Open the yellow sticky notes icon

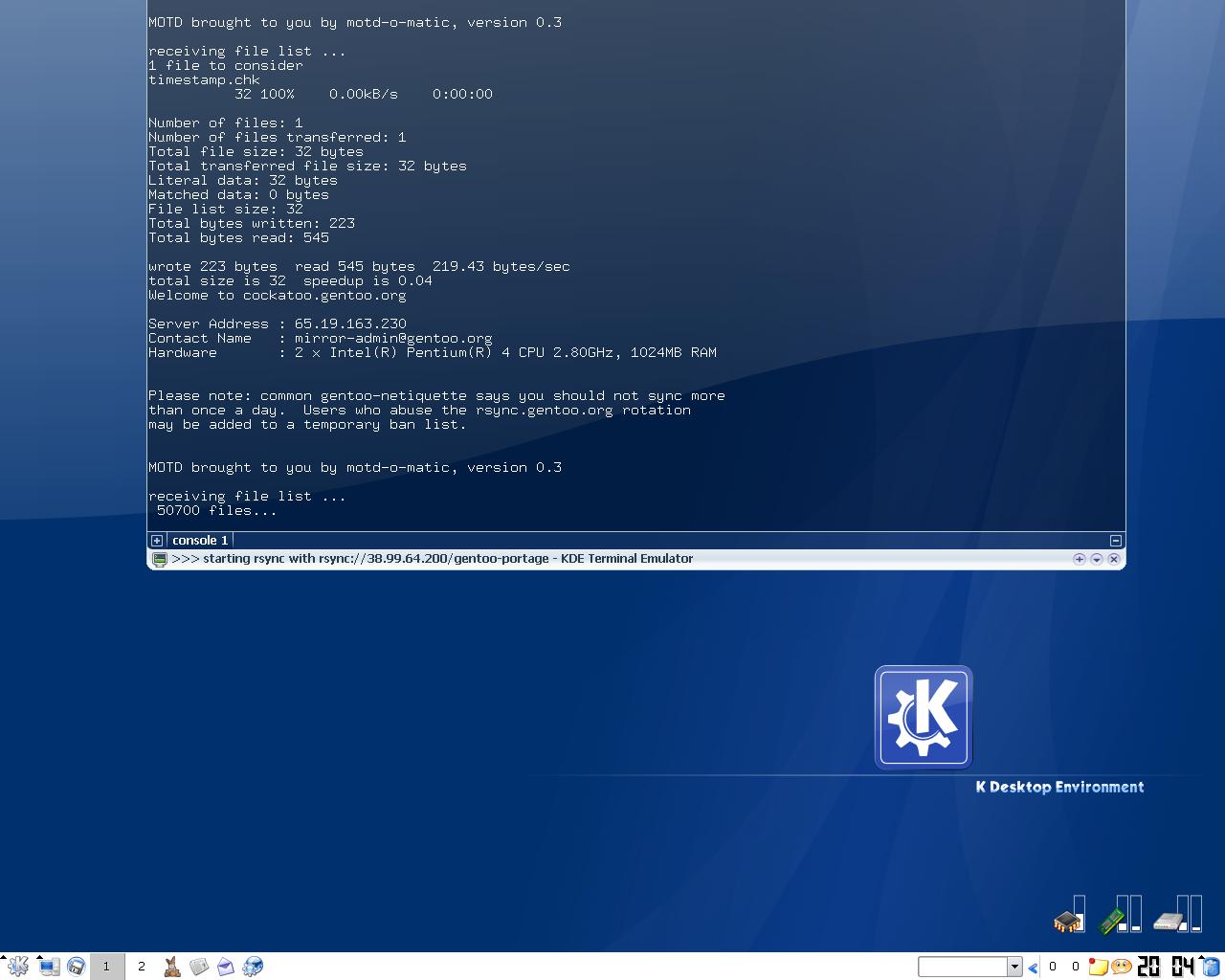tap(1099, 967)
